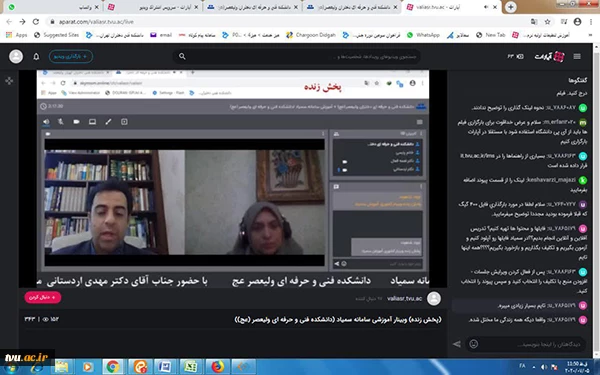Reload the page
Screen dimensions: 600x375
36,22
